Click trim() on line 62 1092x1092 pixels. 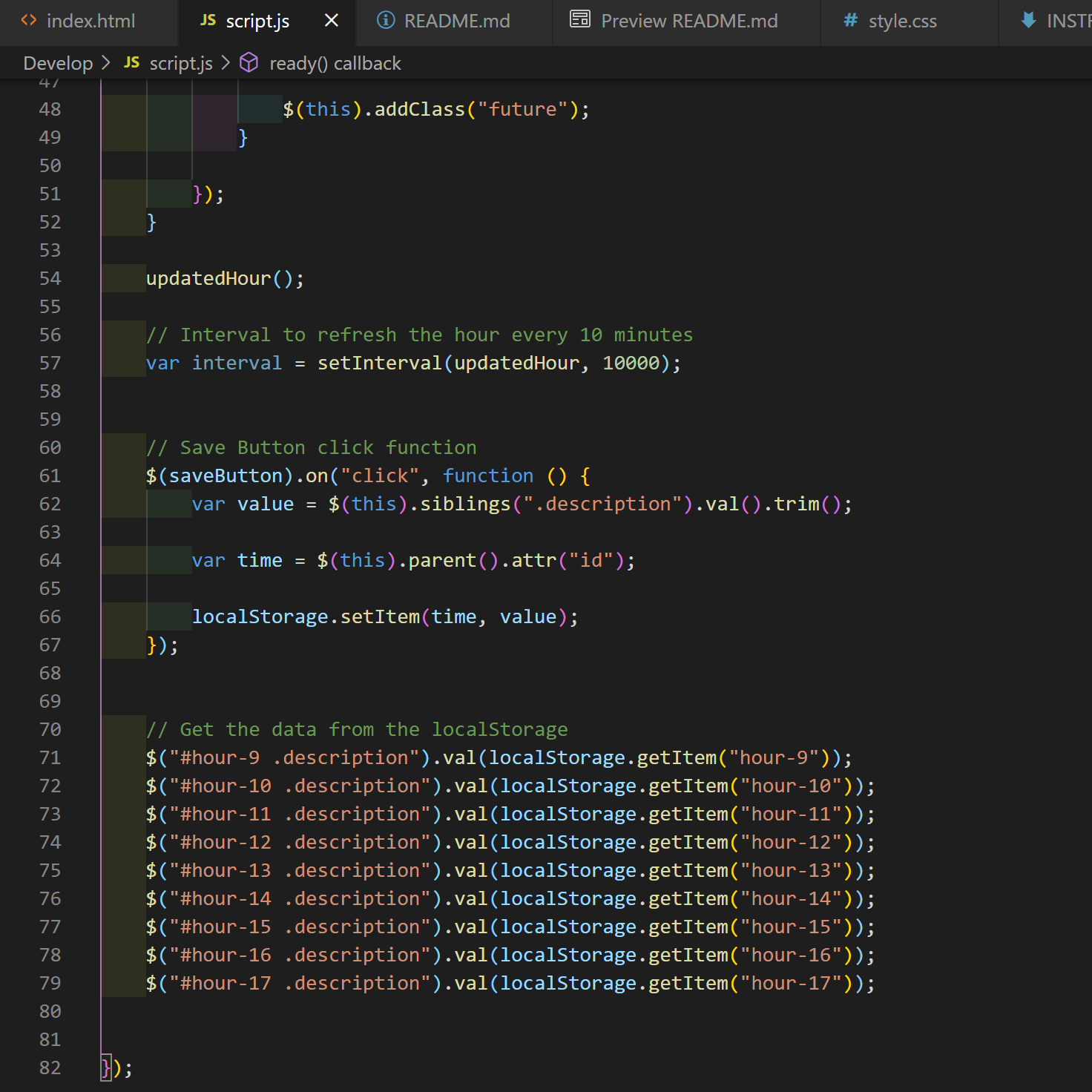point(807,504)
